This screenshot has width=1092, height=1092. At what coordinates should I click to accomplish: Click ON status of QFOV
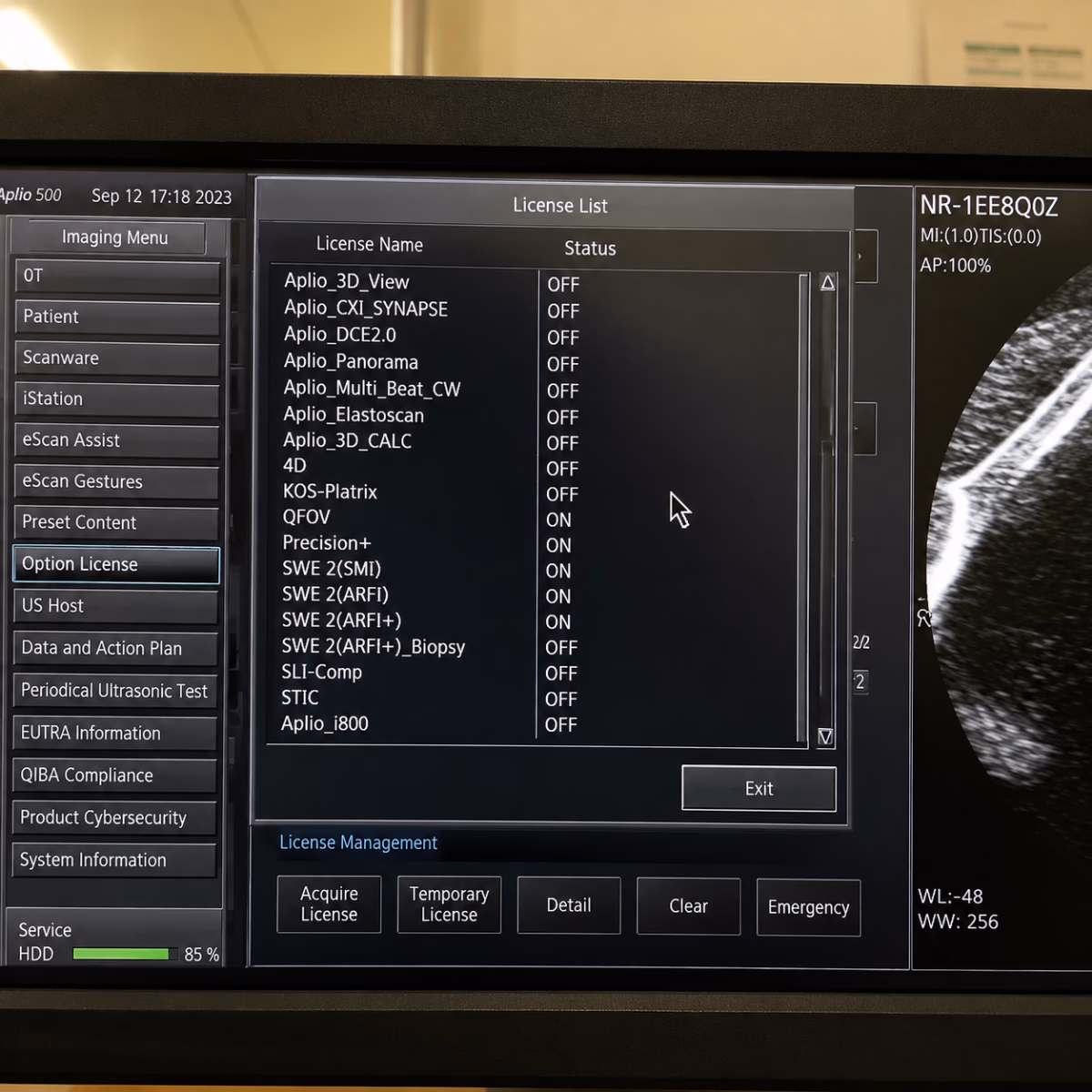[559, 520]
